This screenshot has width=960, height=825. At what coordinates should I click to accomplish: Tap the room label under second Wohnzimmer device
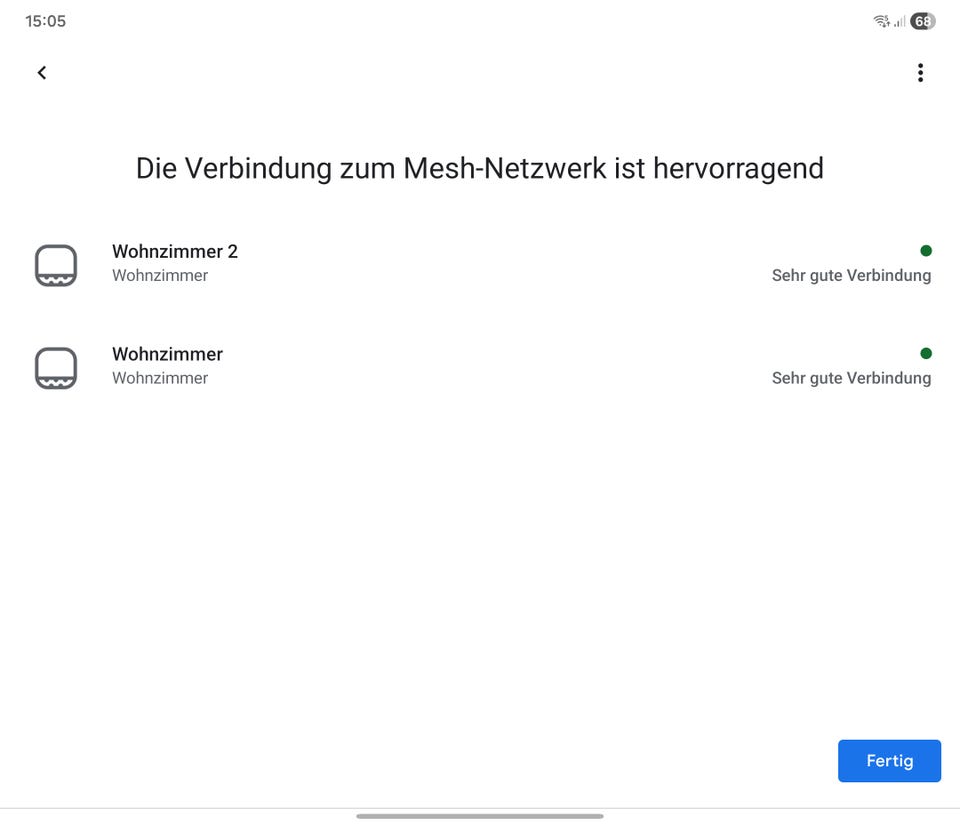click(160, 378)
